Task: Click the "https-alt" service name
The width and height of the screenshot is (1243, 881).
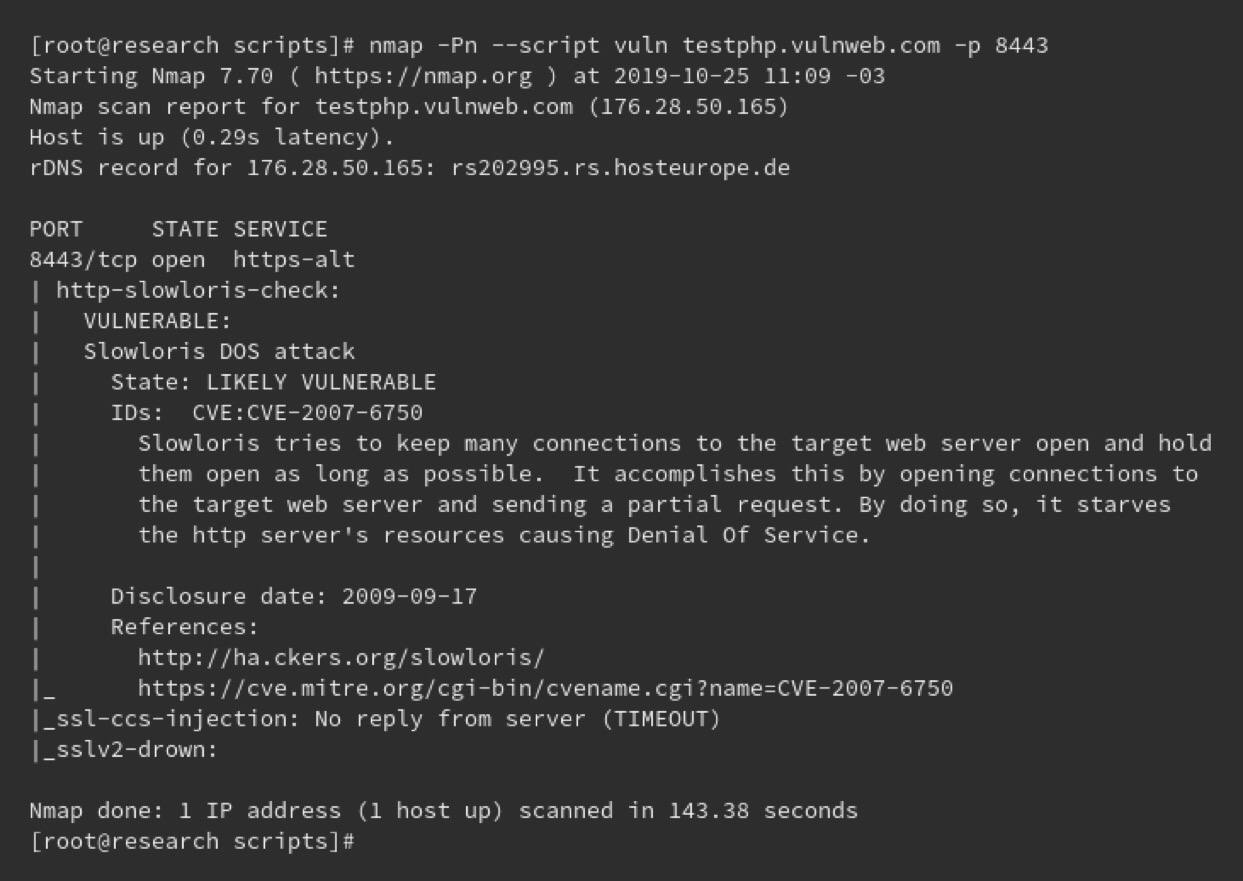Action: click(x=293, y=260)
